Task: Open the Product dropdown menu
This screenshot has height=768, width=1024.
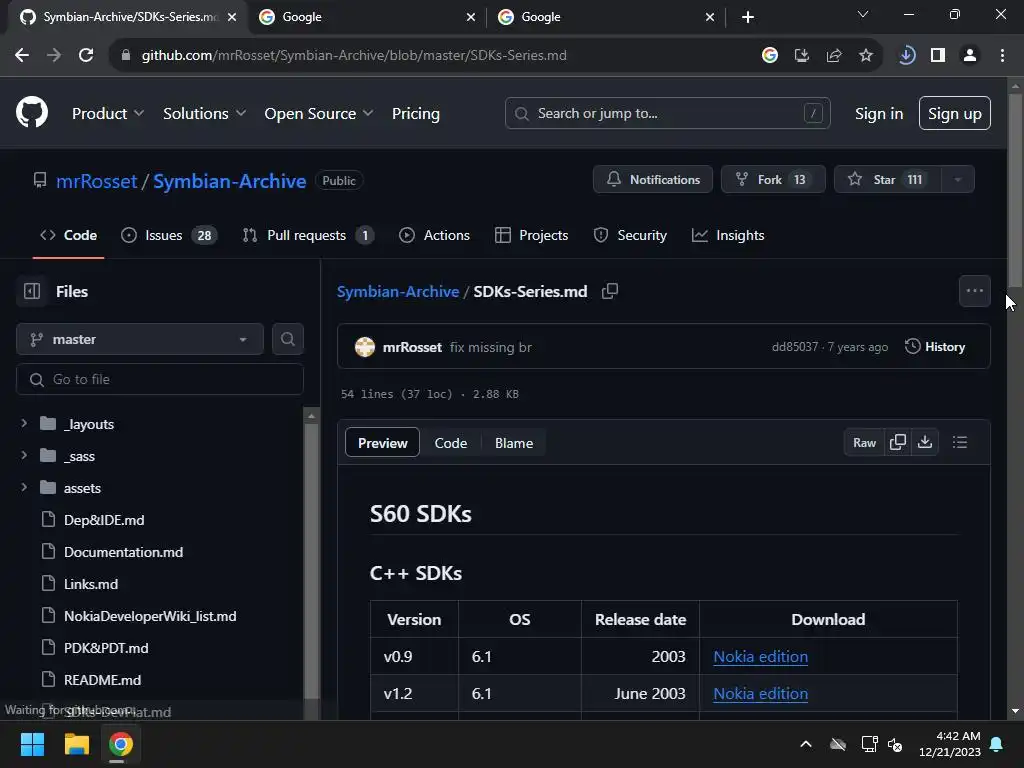Action: pos(108,114)
